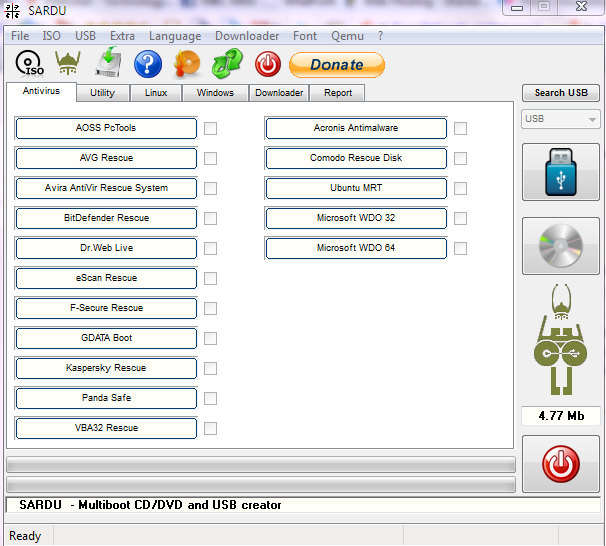Open the question mark menu

coord(380,36)
